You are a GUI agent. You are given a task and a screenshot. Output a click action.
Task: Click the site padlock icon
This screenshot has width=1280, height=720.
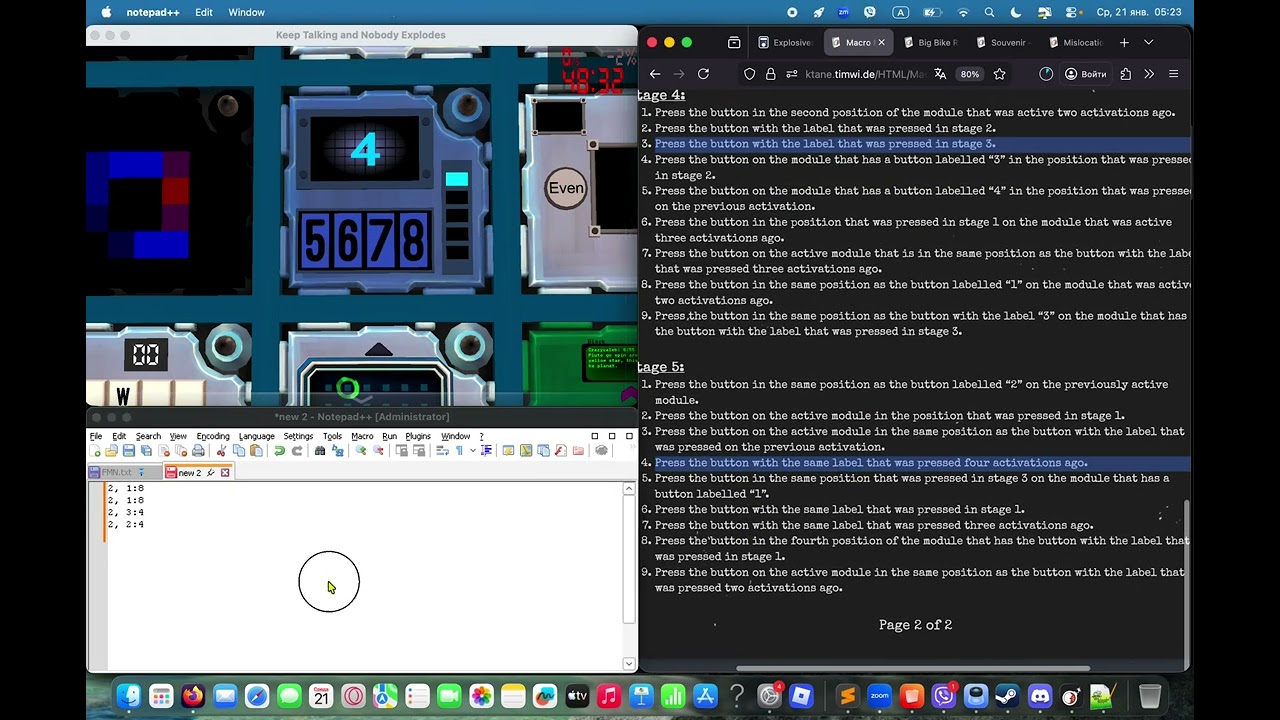[x=770, y=74]
